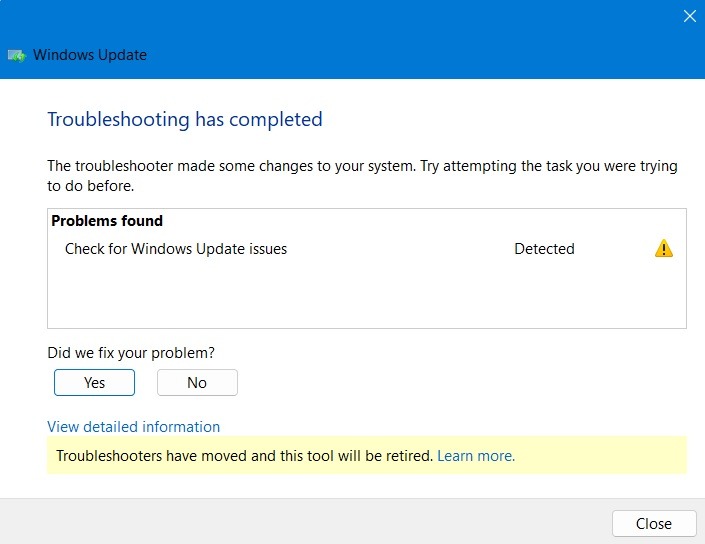
Task: Answer No to 'Did we fix your problem?'
Action: pos(197,383)
